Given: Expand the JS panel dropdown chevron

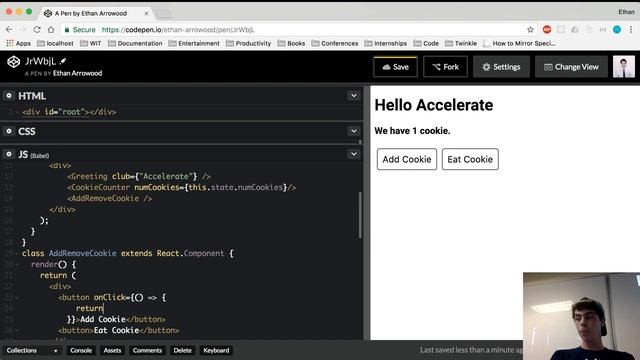Looking at the screenshot, I should coord(353,154).
